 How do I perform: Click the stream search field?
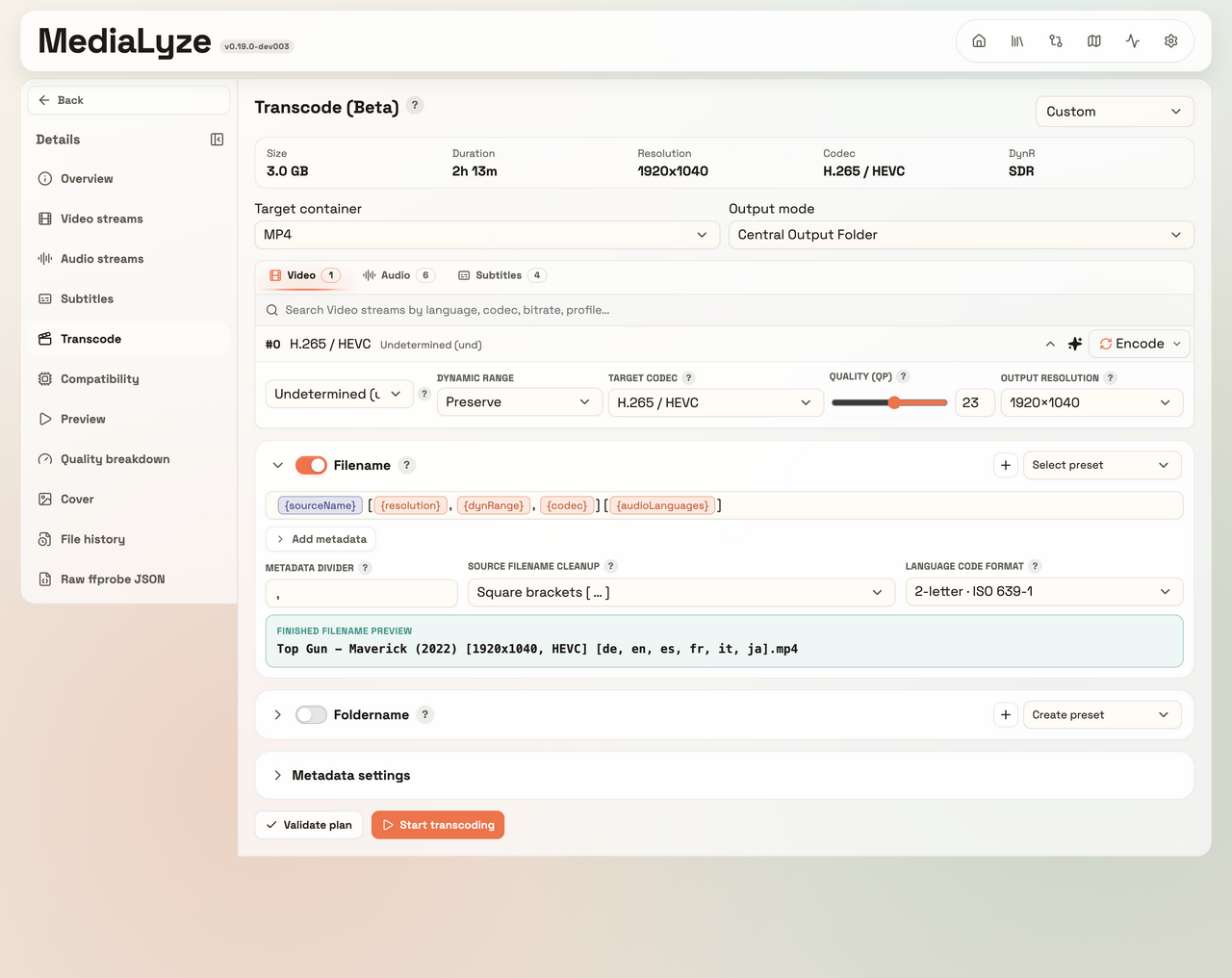tap(724, 310)
